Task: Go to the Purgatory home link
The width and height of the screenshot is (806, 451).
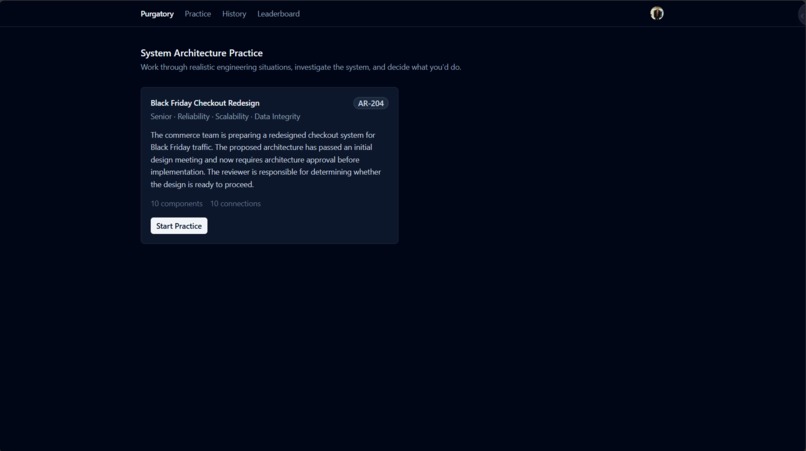Action: (x=157, y=14)
